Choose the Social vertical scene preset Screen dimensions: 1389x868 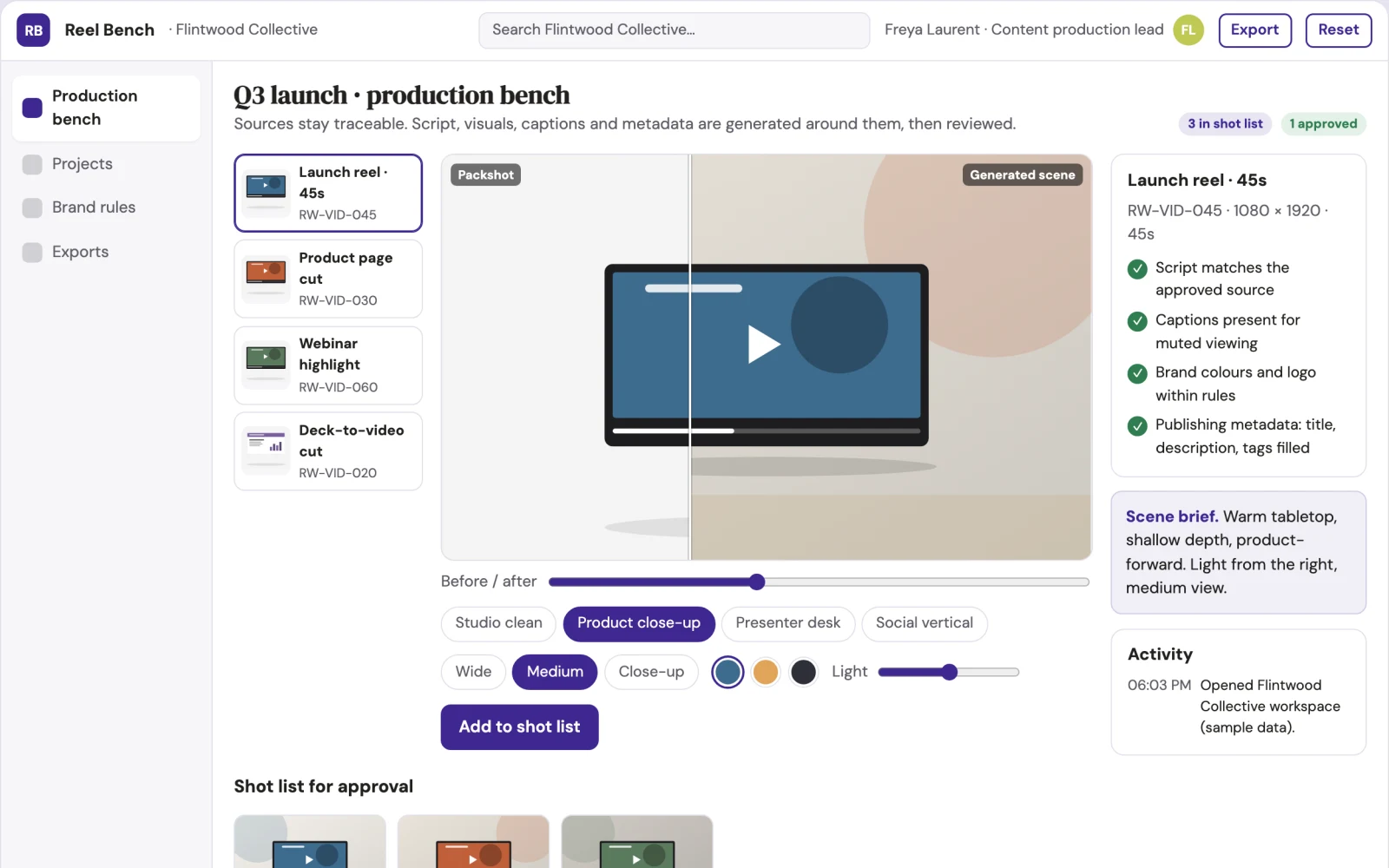pyautogui.click(x=925, y=623)
